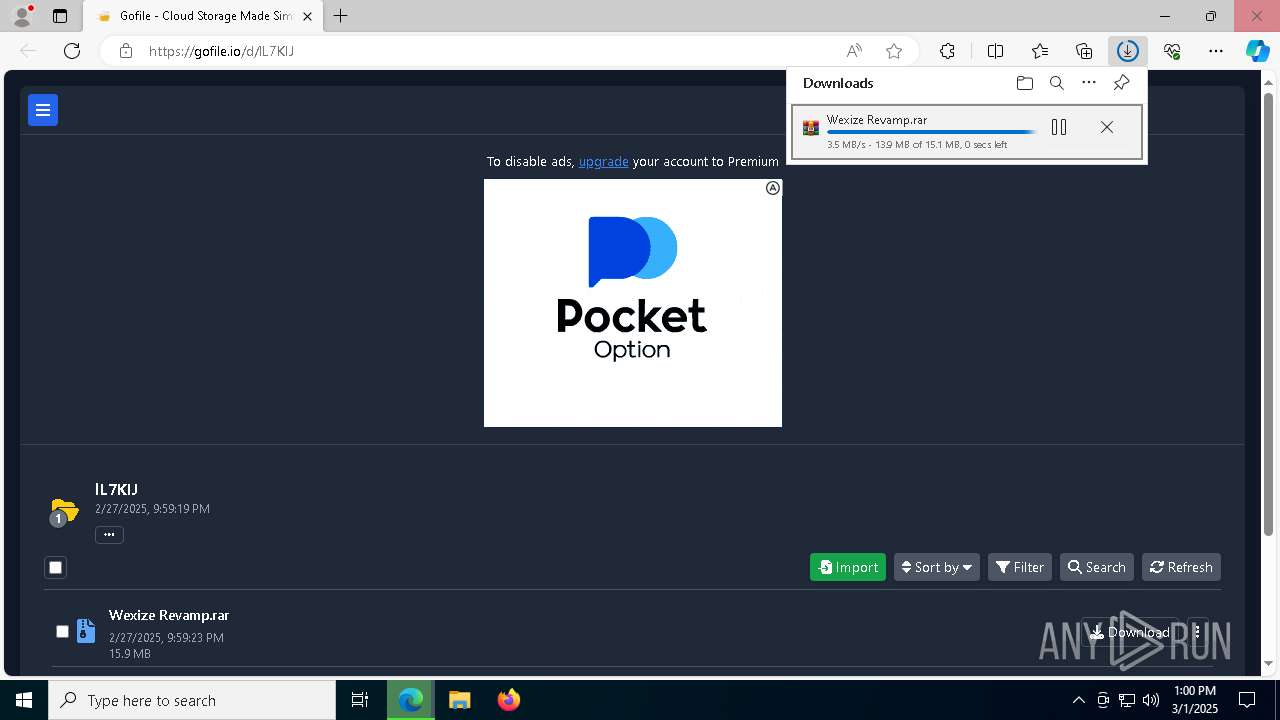Open the Pocket Option advertisement
1280x720 pixels.
click(633, 303)
